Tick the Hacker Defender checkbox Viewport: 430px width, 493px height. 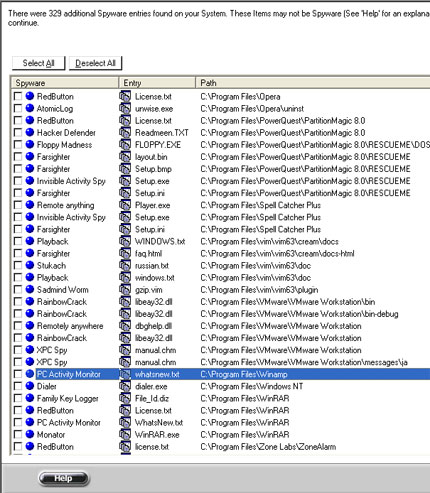pyautogui.click(x=18, y=133)
